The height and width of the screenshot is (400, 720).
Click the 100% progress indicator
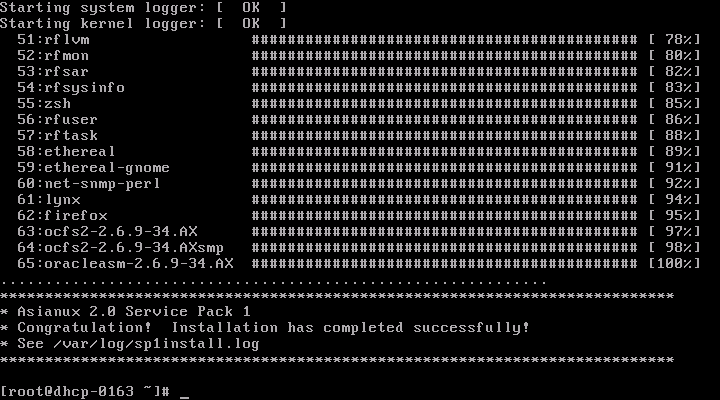(x=675, y=264)
